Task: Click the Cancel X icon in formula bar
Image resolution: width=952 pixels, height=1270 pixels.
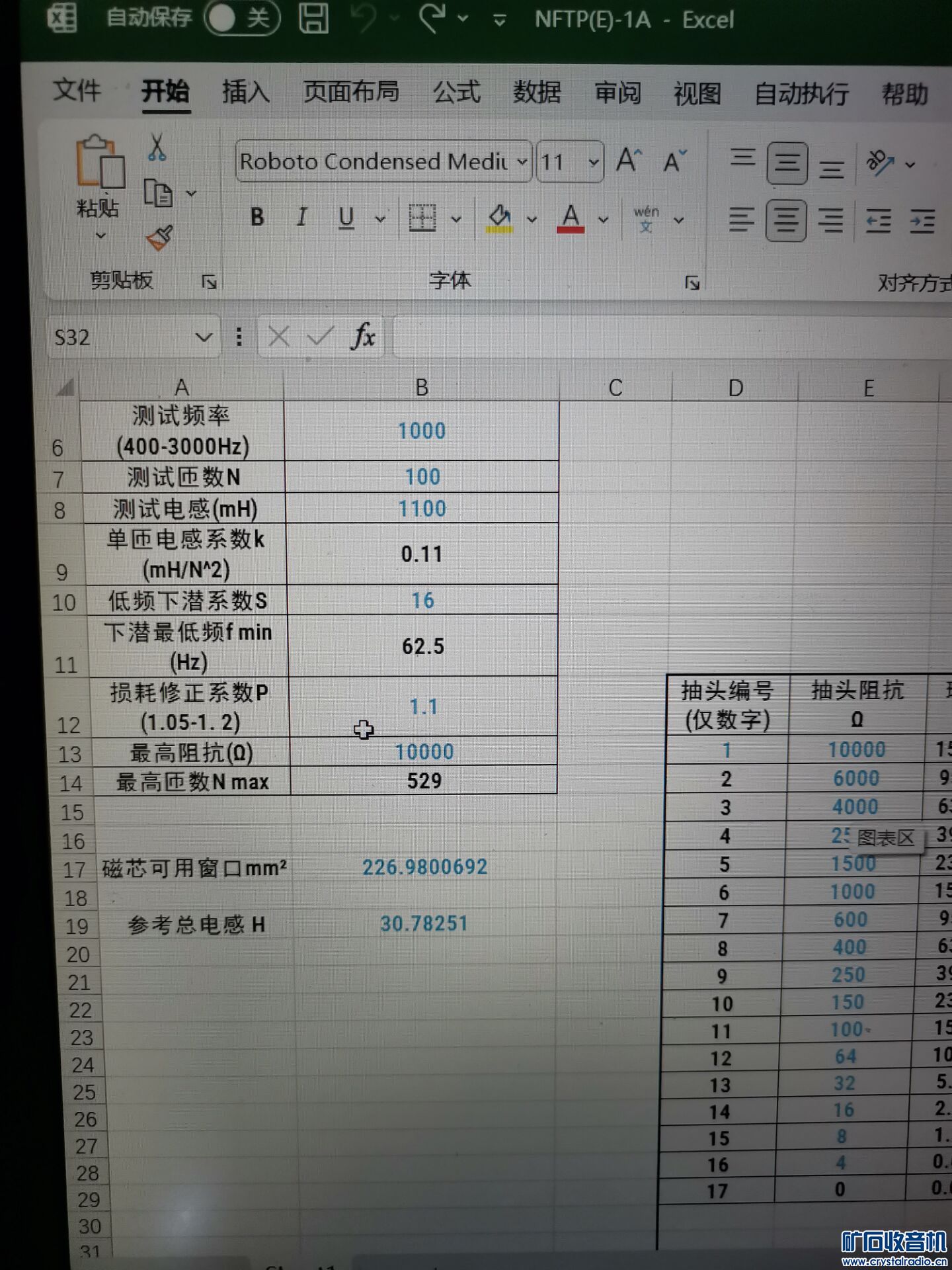Action: tap(279, 337)
